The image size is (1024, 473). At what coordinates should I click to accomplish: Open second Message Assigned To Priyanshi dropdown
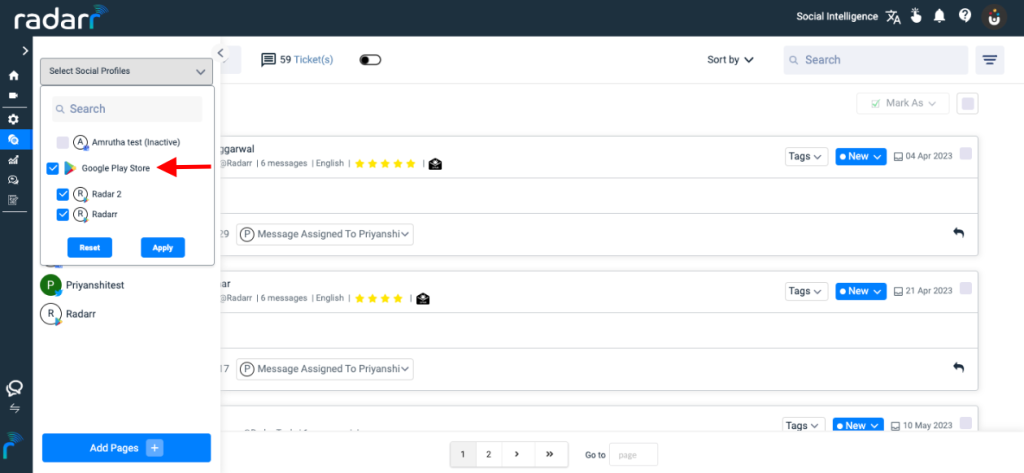(325, 368)
